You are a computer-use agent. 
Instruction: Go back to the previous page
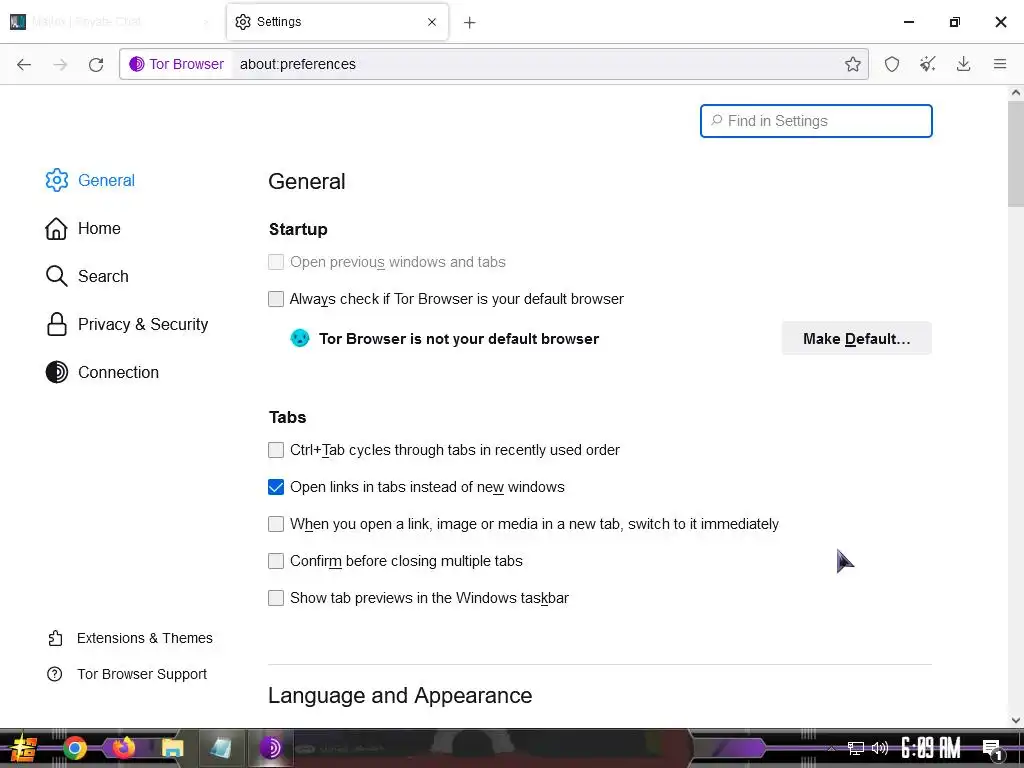(x=24, y=64)
